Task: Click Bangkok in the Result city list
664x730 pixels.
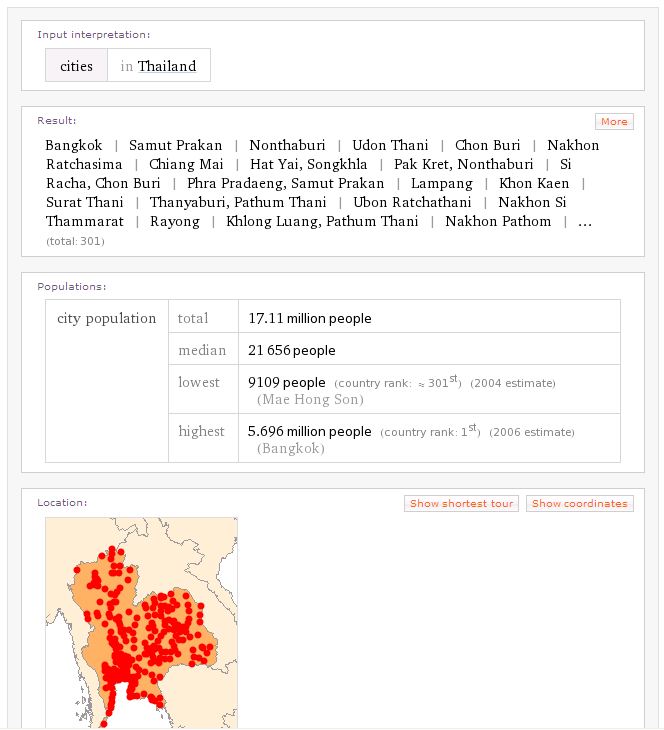Action: (x=74, y=145)
